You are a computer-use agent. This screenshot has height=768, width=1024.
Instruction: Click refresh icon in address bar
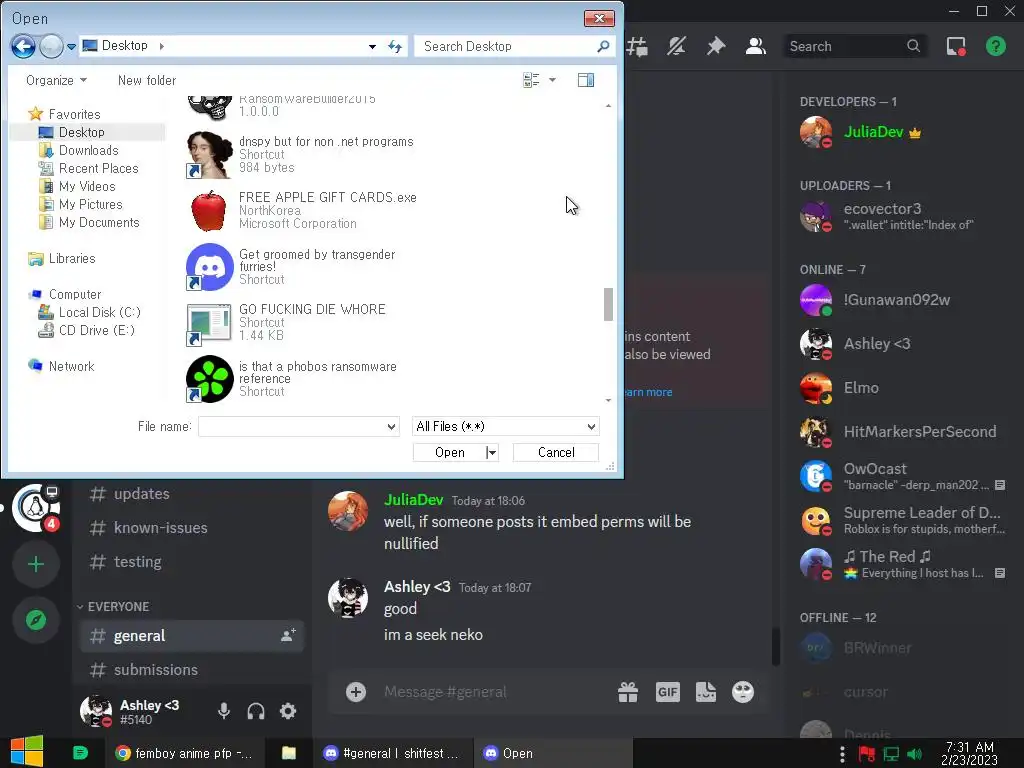pyautogui.click(x=395, y=46)
